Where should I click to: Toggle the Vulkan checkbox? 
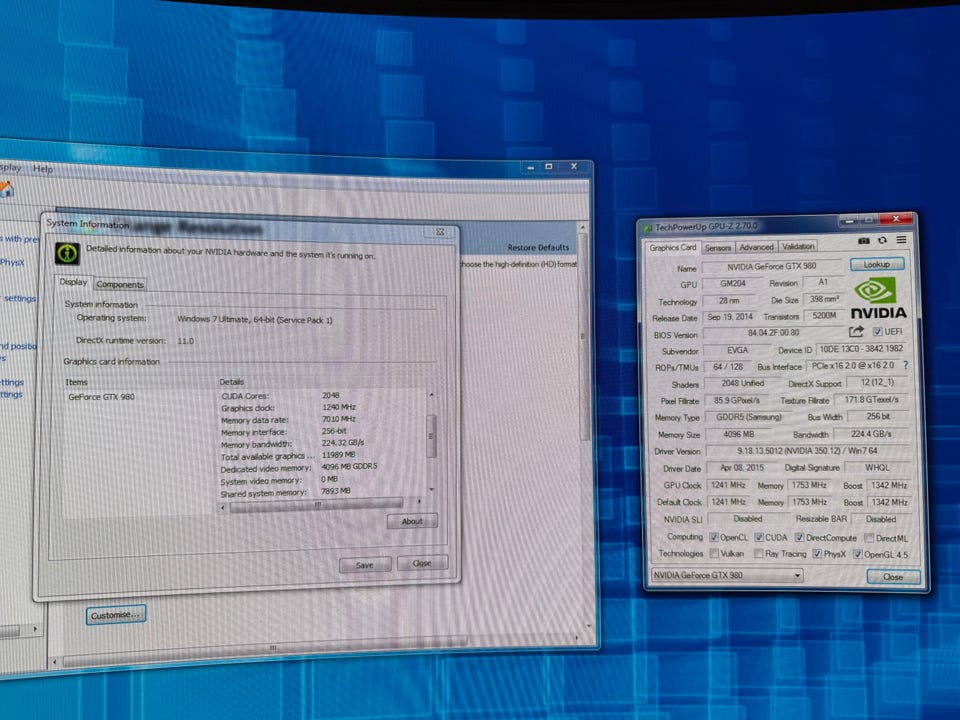click(714, 553)
